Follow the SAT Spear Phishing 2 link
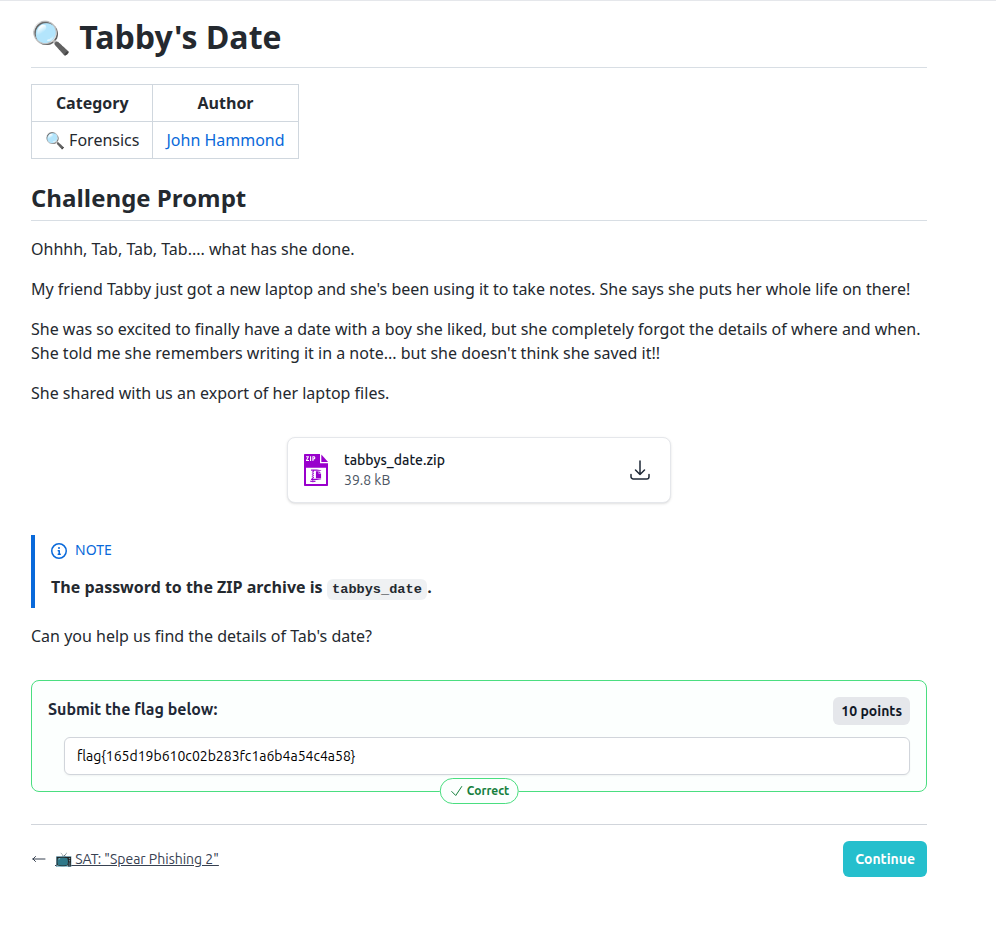The image size is (996, 925). (x=145, y=858)
